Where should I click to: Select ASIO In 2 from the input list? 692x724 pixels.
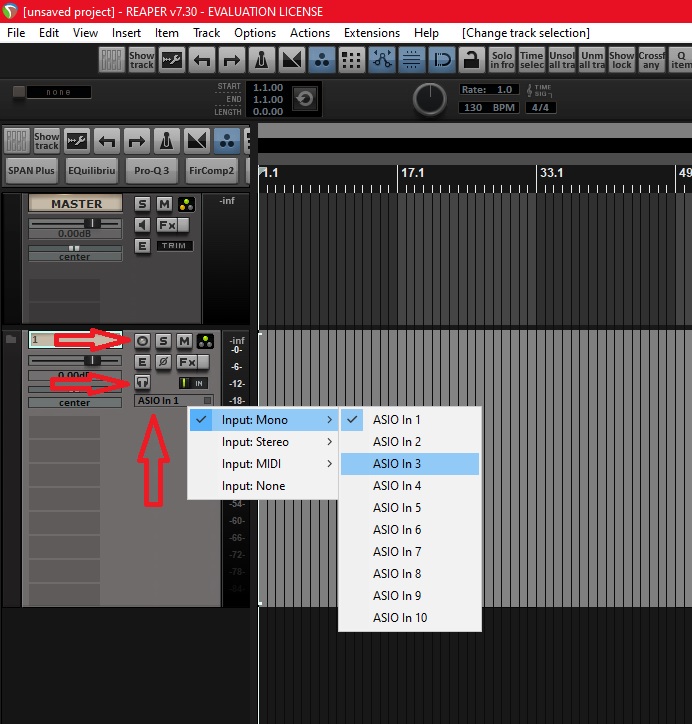click(x=410, y=442)
